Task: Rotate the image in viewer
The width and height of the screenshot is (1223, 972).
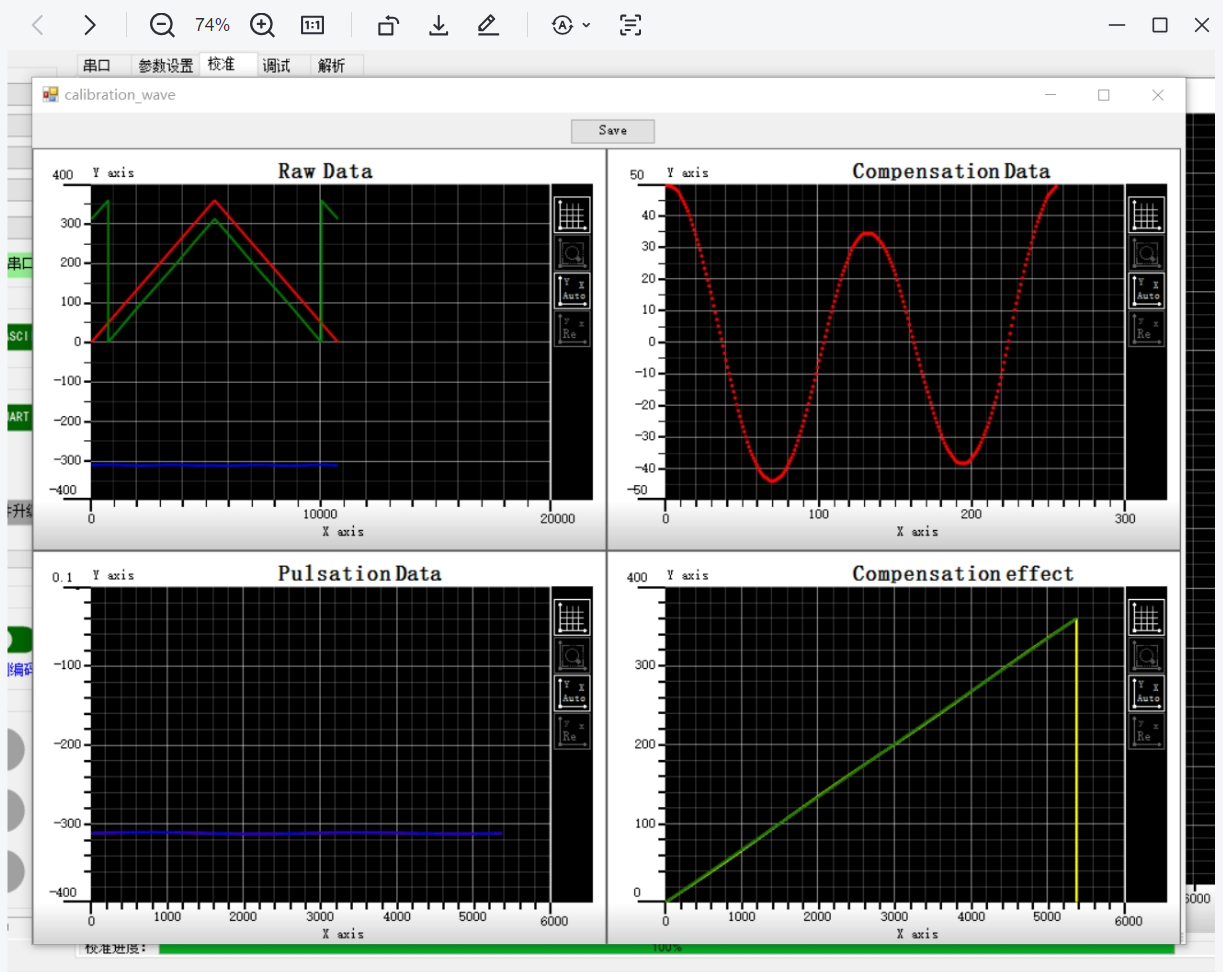Action: click(x=388, y=25)
